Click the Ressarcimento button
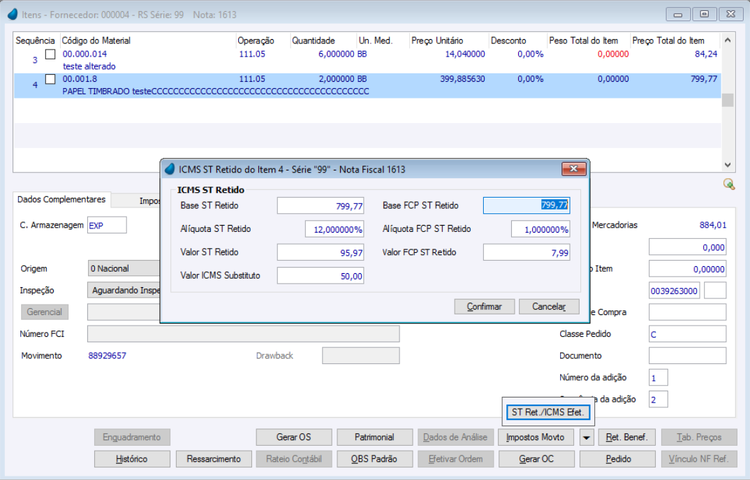 coord(214,459)
